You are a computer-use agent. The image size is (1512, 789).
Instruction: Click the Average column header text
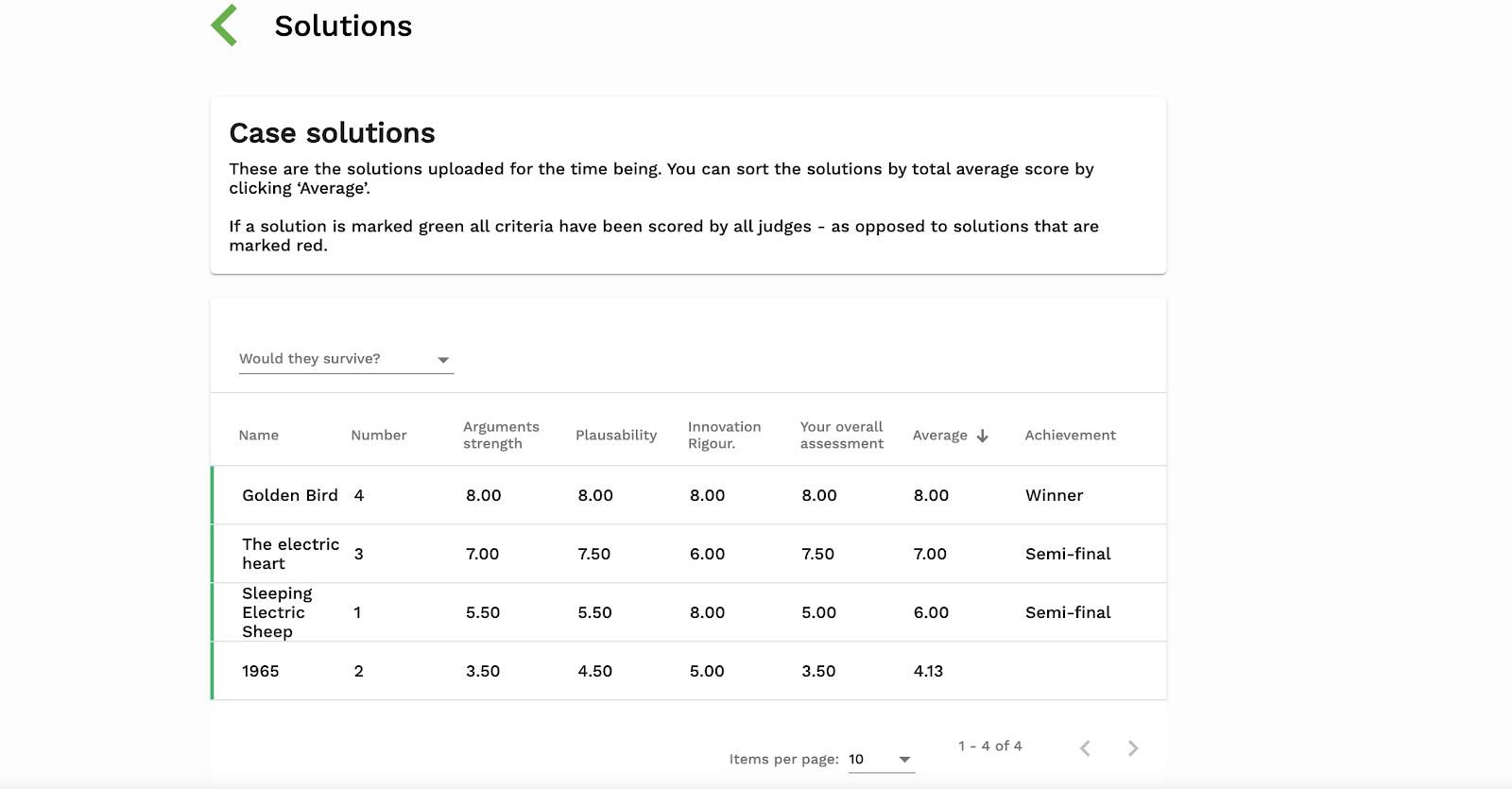click(x=939, y=436)
